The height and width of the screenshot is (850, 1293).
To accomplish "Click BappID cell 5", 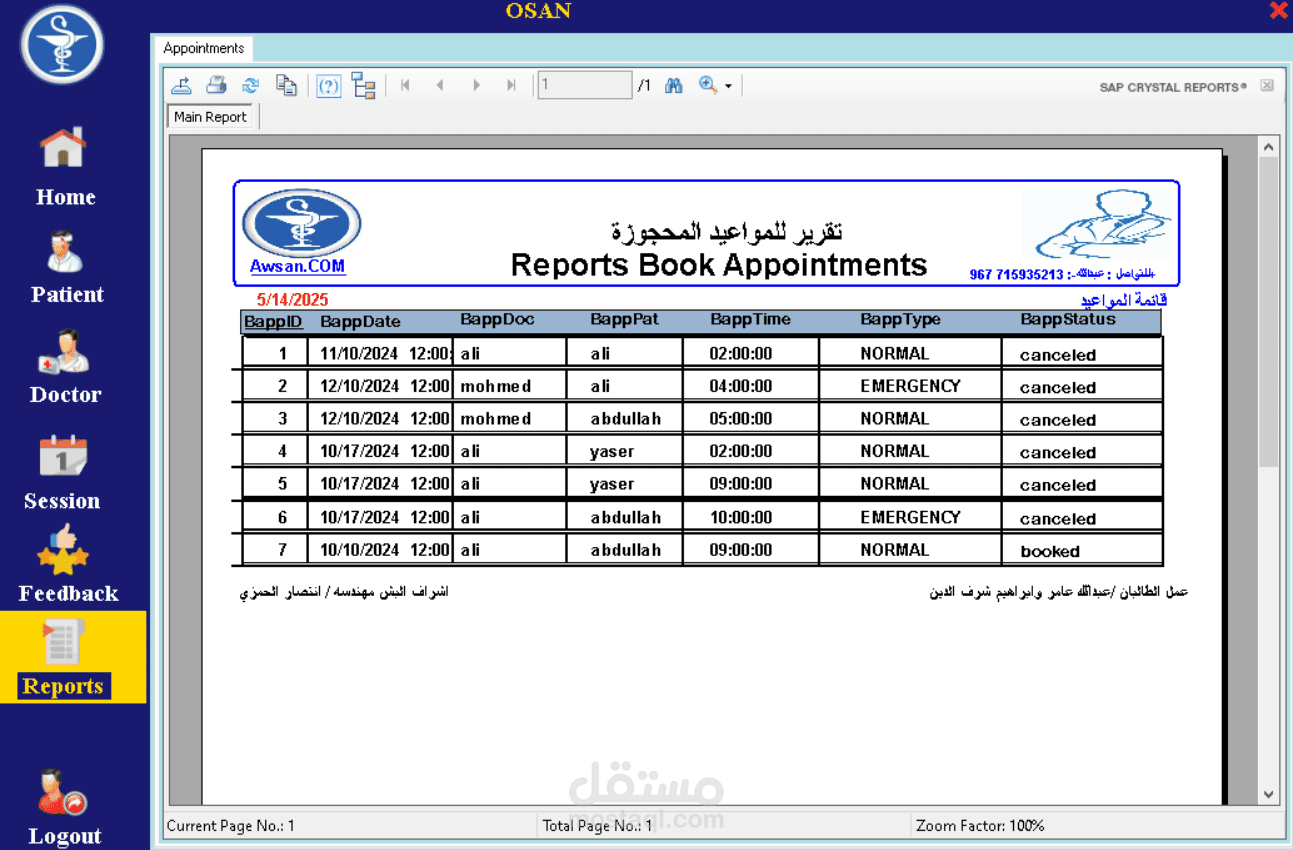I will click(282, 484).
